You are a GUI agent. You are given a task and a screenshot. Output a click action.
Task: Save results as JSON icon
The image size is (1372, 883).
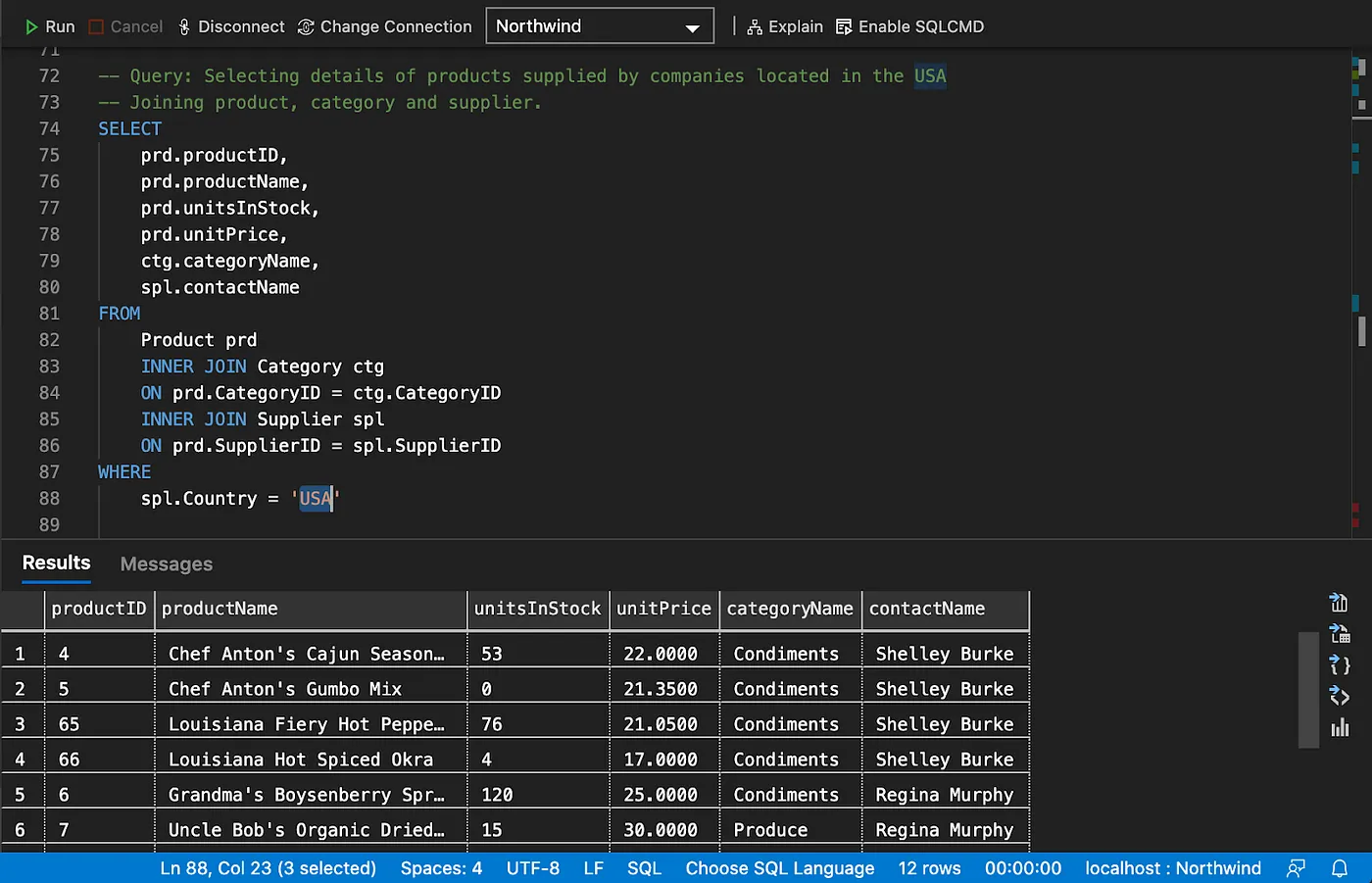[x=1340, y=664]
